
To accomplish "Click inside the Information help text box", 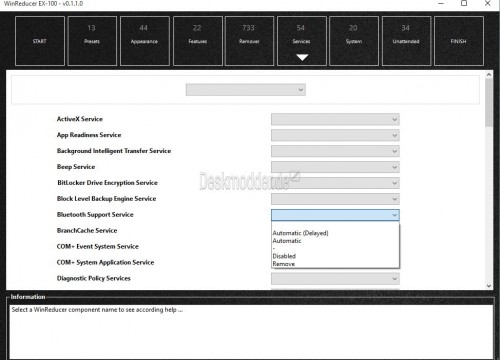I will 251,332.
